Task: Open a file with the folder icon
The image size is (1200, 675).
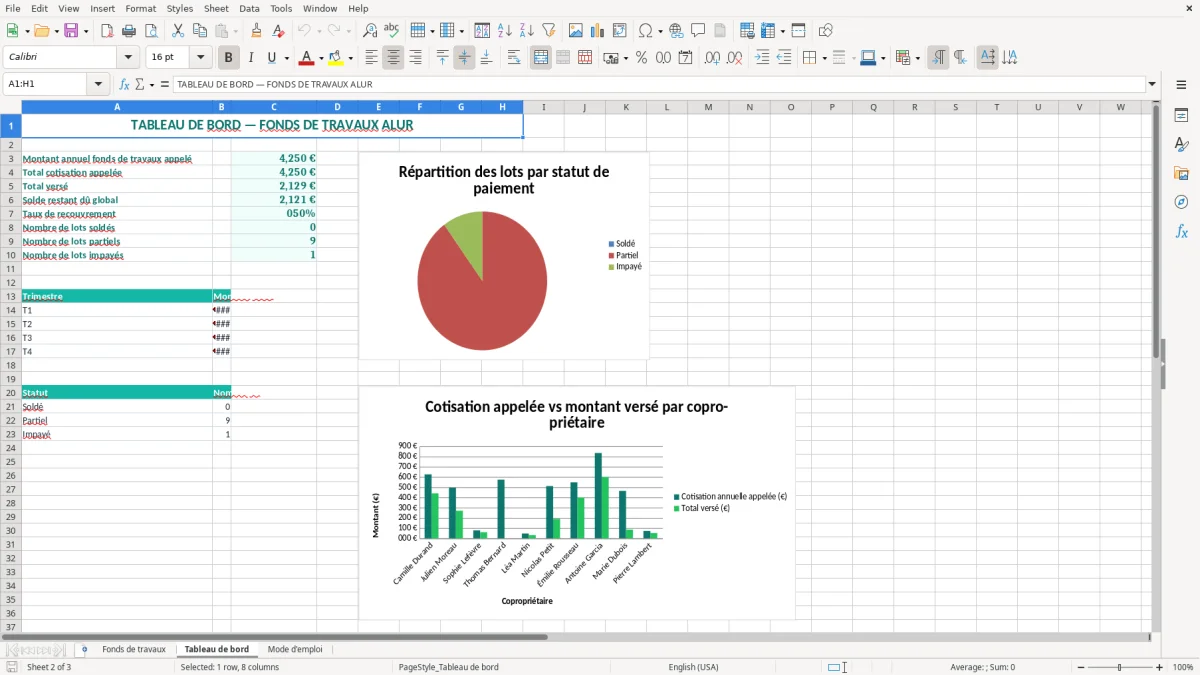Action: (x=41, y=31)
